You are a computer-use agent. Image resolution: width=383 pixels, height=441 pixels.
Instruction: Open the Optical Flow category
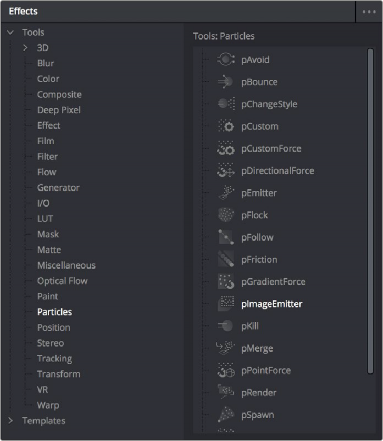coord(62,281)
